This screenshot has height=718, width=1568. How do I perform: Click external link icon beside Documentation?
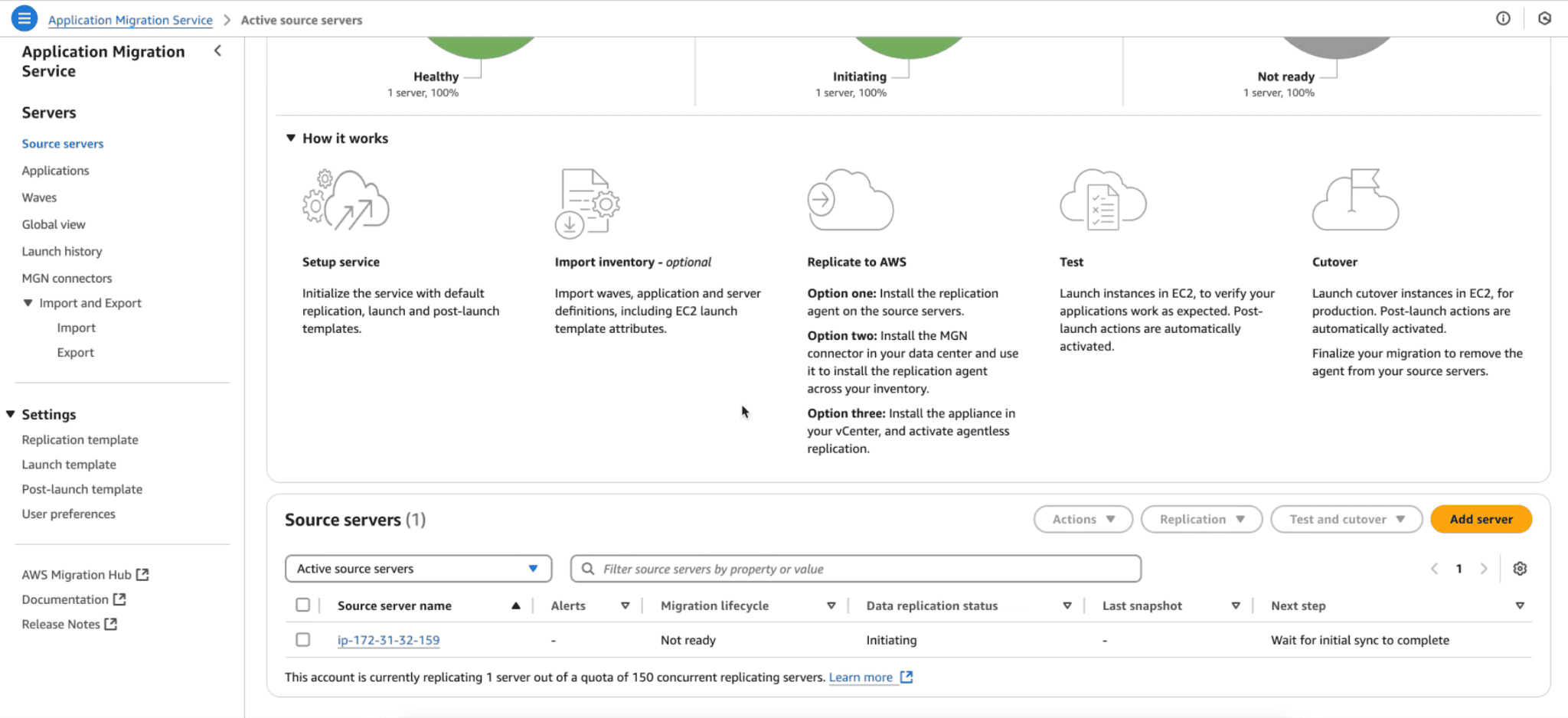[119, 599]
